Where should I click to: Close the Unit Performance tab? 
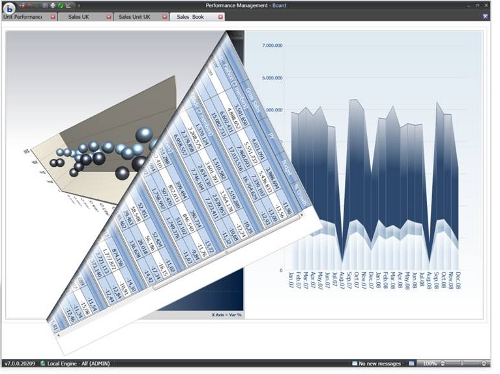pyautogui.click(x=53, y=17)
